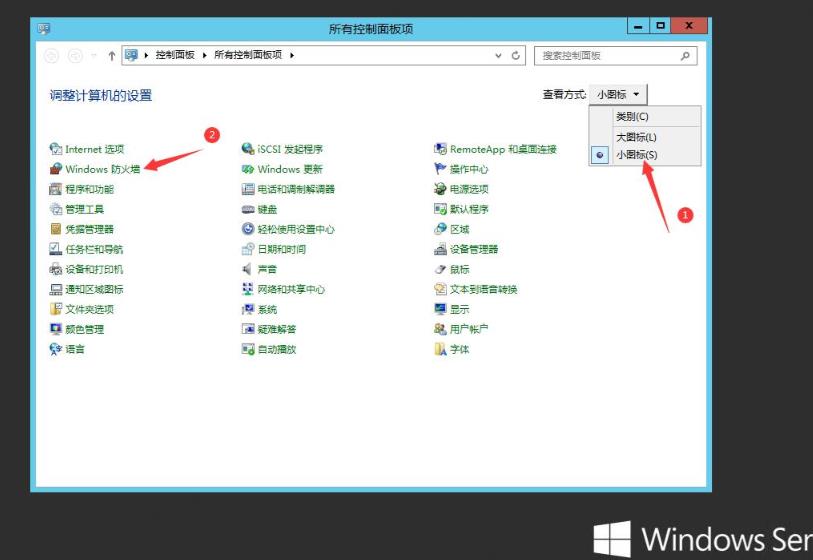Click the 字体 fonts icon

click(x=440, y=349)
